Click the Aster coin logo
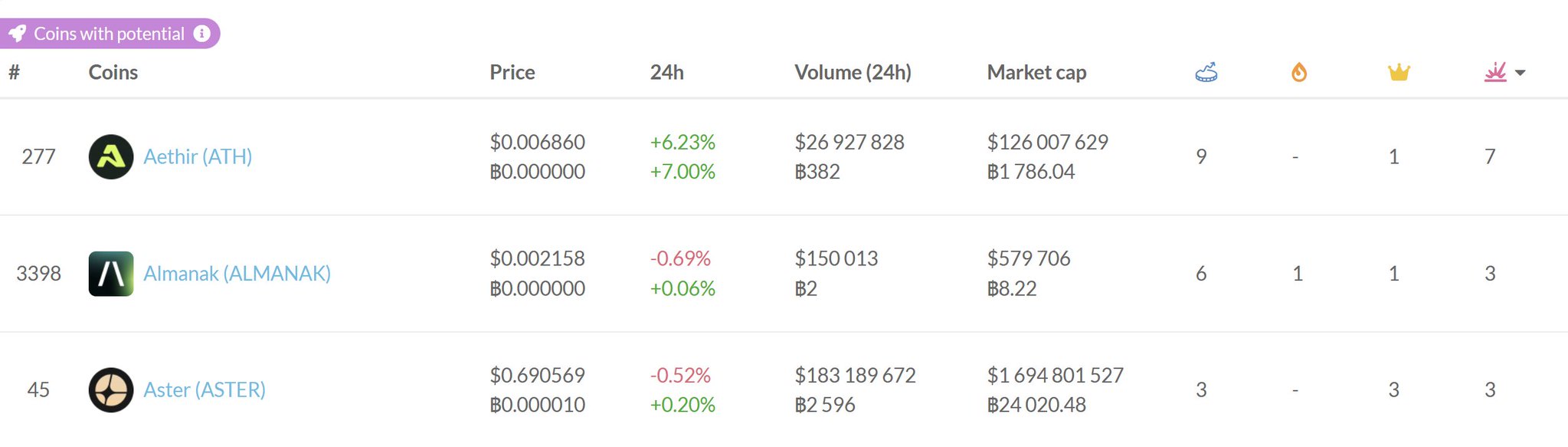This screenshot has width=1568, height=447. [x=111, y=390]
